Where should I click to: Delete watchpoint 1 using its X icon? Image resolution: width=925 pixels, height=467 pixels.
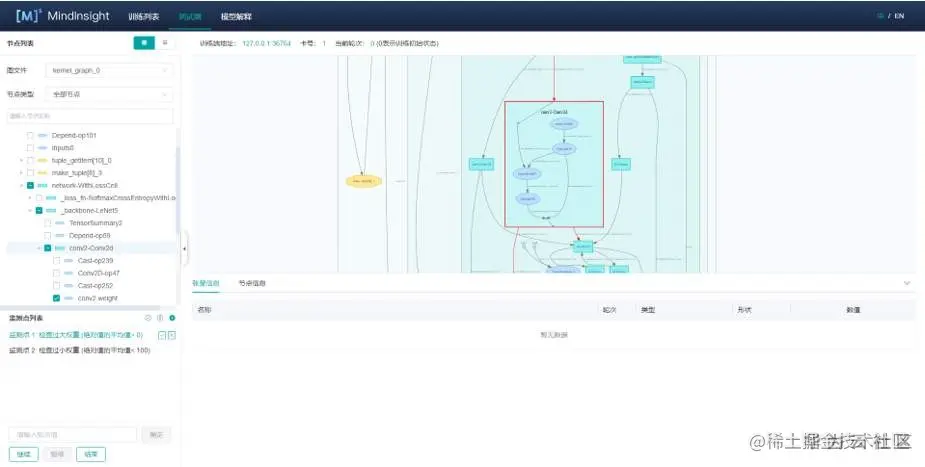[x=172, y=336]
